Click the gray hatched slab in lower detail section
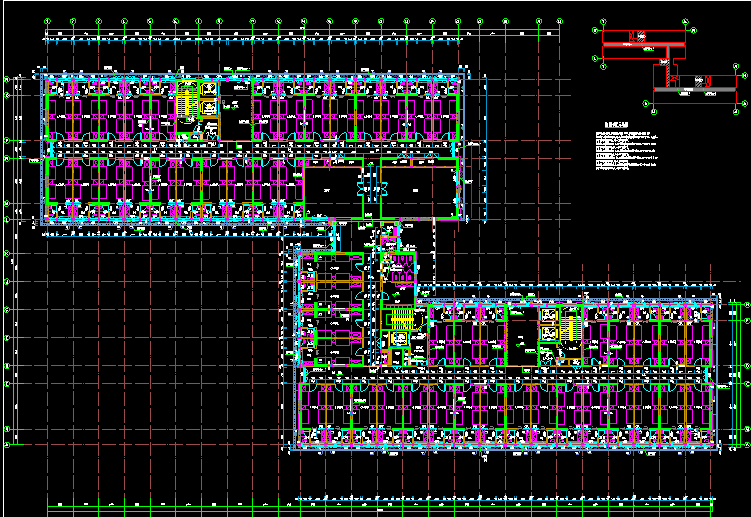 pyautogui.click(x=693, y=91)
